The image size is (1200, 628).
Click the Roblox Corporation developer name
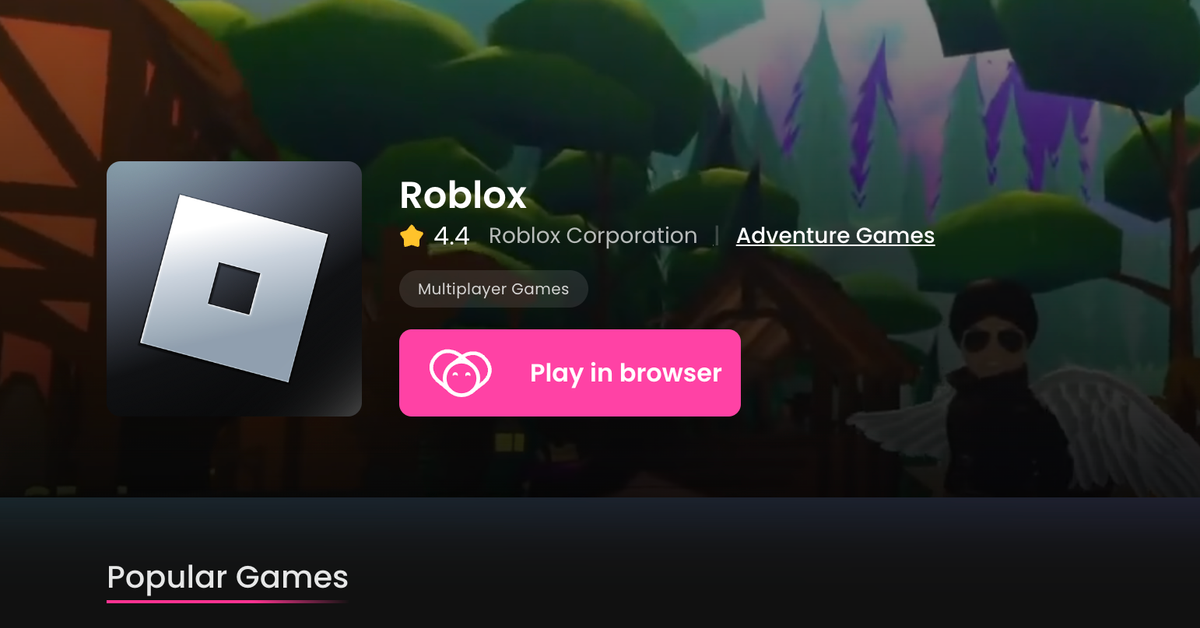coord(593,236)
